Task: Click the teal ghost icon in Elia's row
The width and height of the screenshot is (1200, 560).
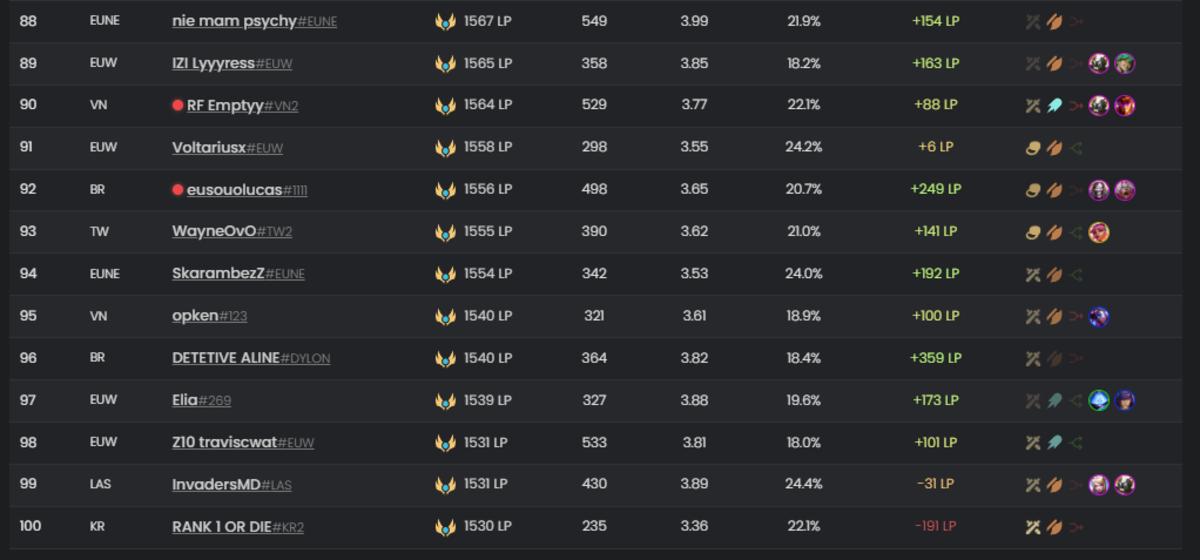Action: click(1054, 401)
